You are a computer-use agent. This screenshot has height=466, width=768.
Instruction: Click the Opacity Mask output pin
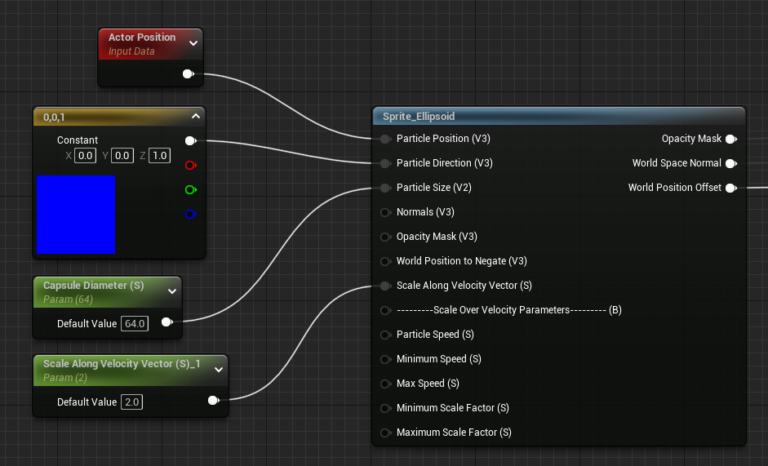point(731,139)
